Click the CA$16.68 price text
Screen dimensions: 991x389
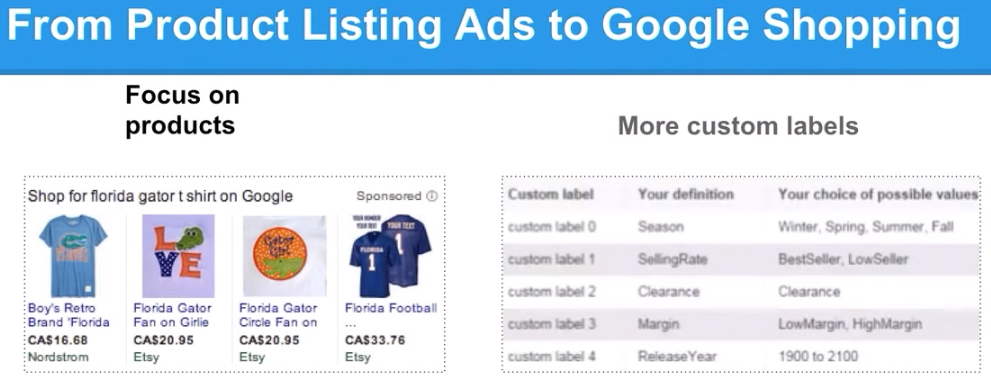click(58, 340)
